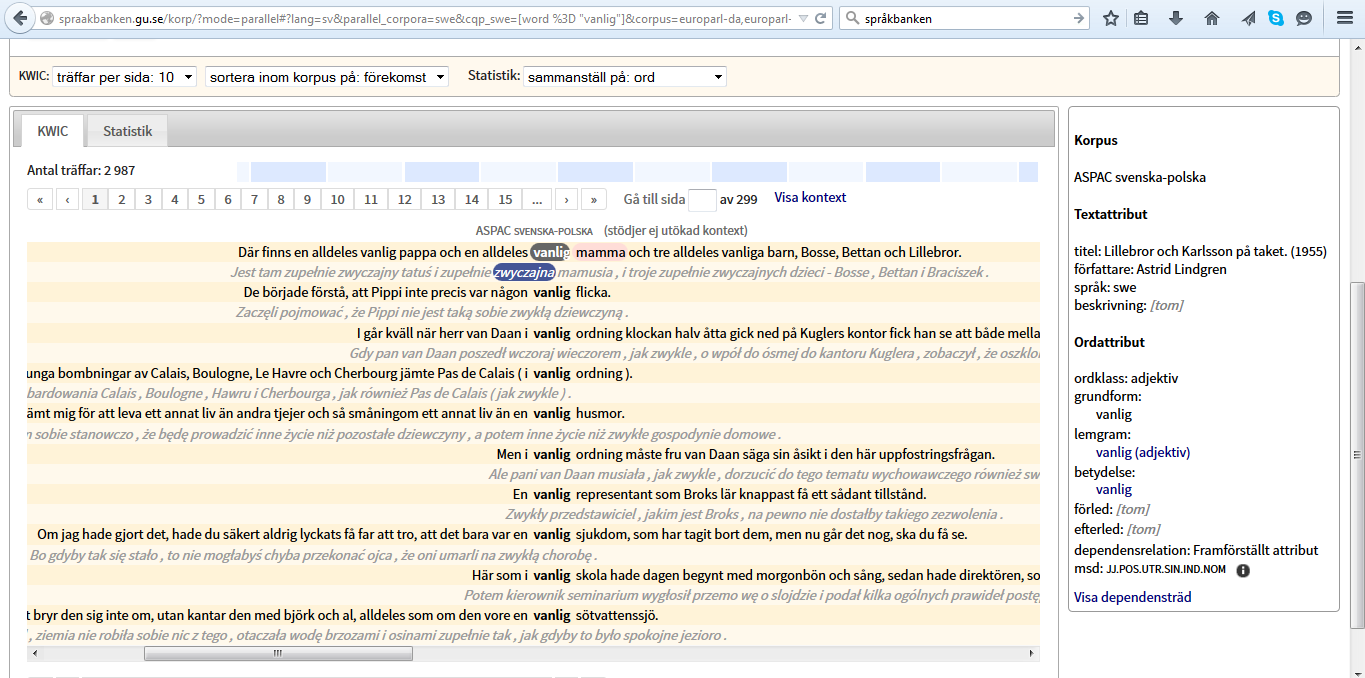Click the Skype toolbar icon

[x=1276, y=18]
